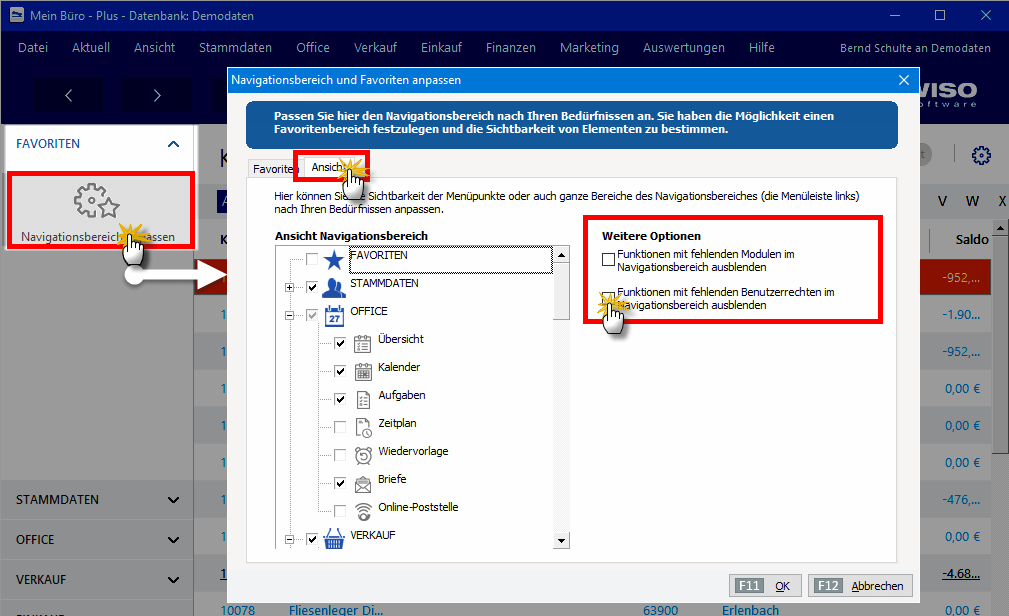The height and width of the screenshot is (616, 1009).
Task: Click the Online-Poststelle wifi icon
Action: point(363,511)
